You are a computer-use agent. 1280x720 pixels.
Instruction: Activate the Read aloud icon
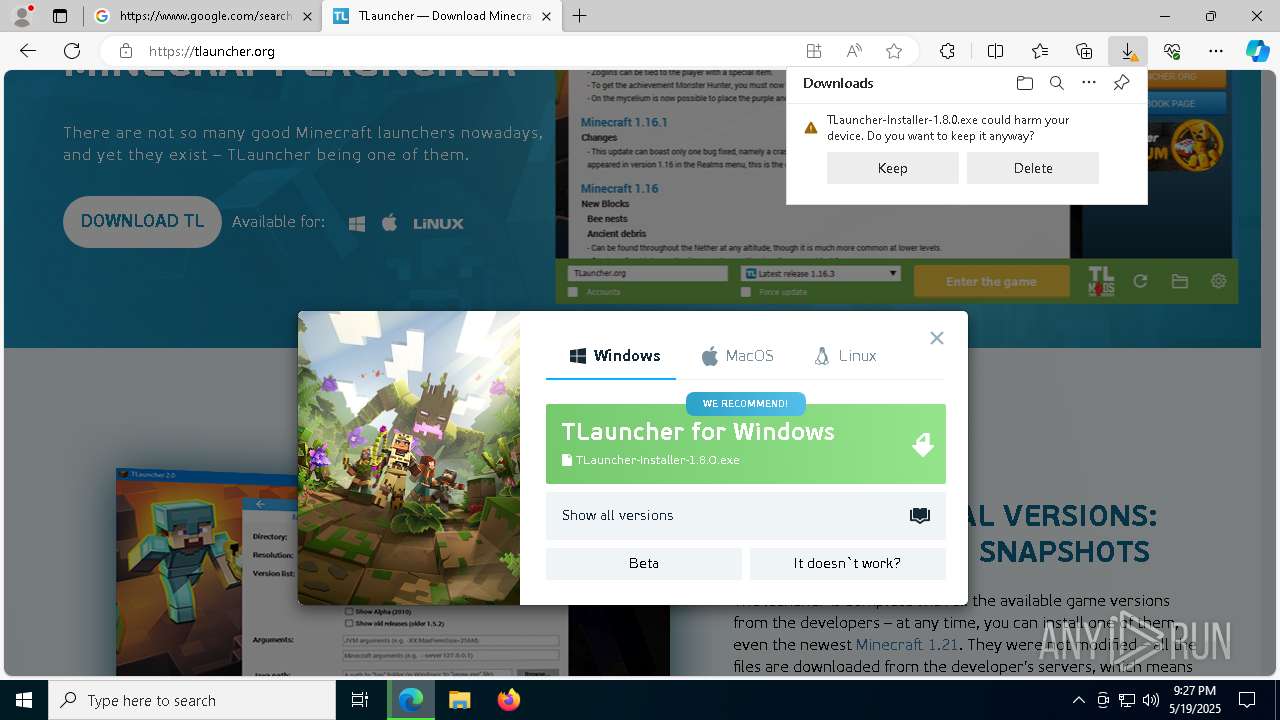(854, 51)
